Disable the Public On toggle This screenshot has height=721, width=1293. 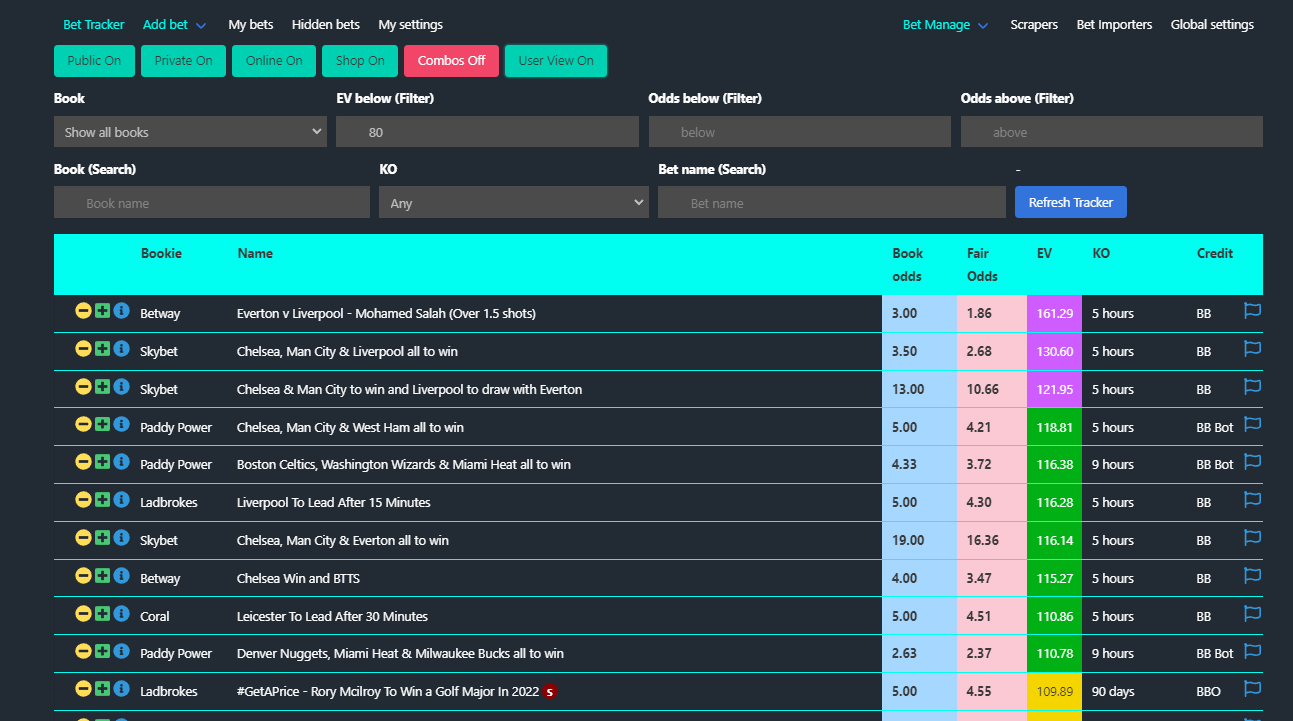[94, 60]
